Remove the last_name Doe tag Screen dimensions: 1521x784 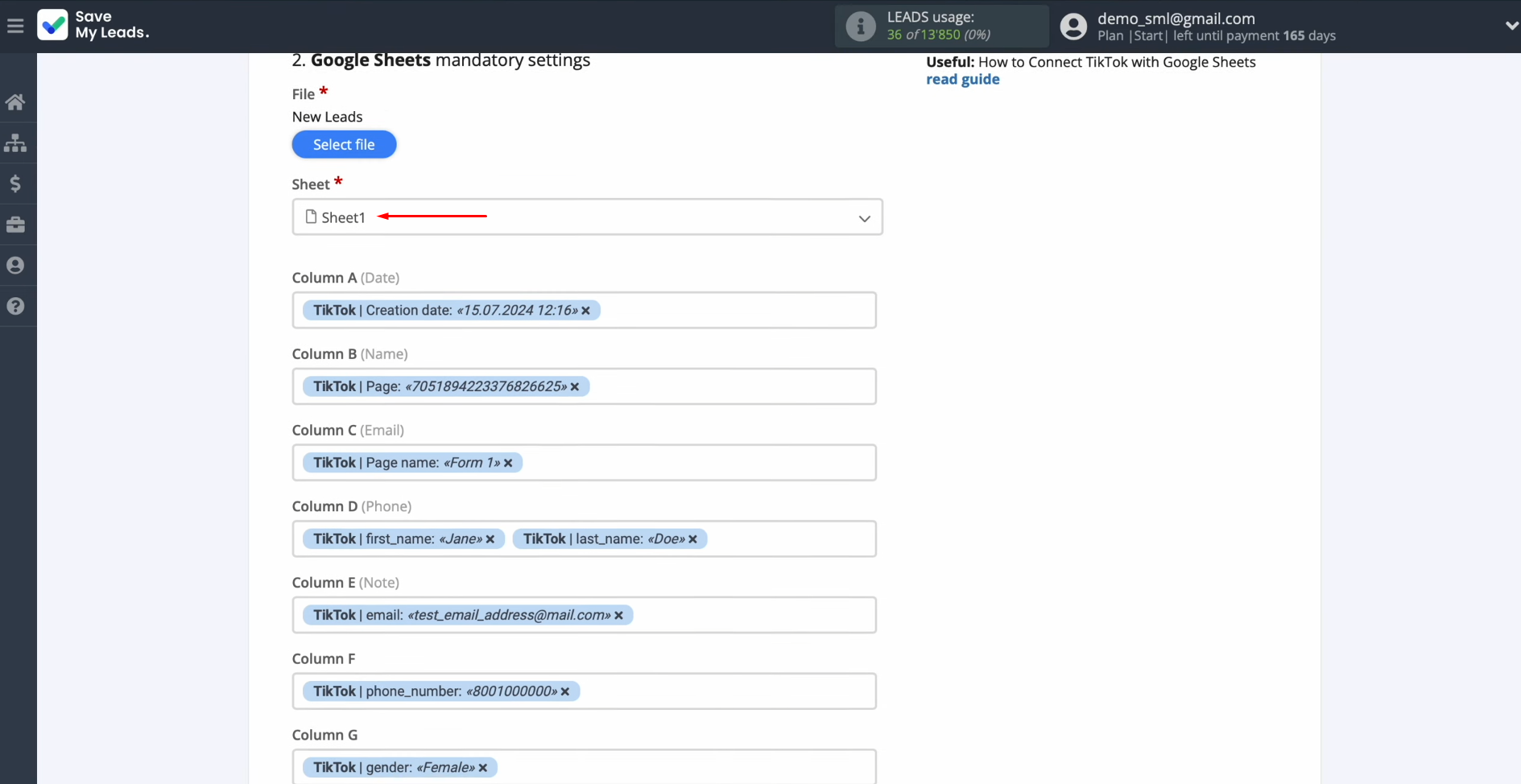tap(692, 539)
